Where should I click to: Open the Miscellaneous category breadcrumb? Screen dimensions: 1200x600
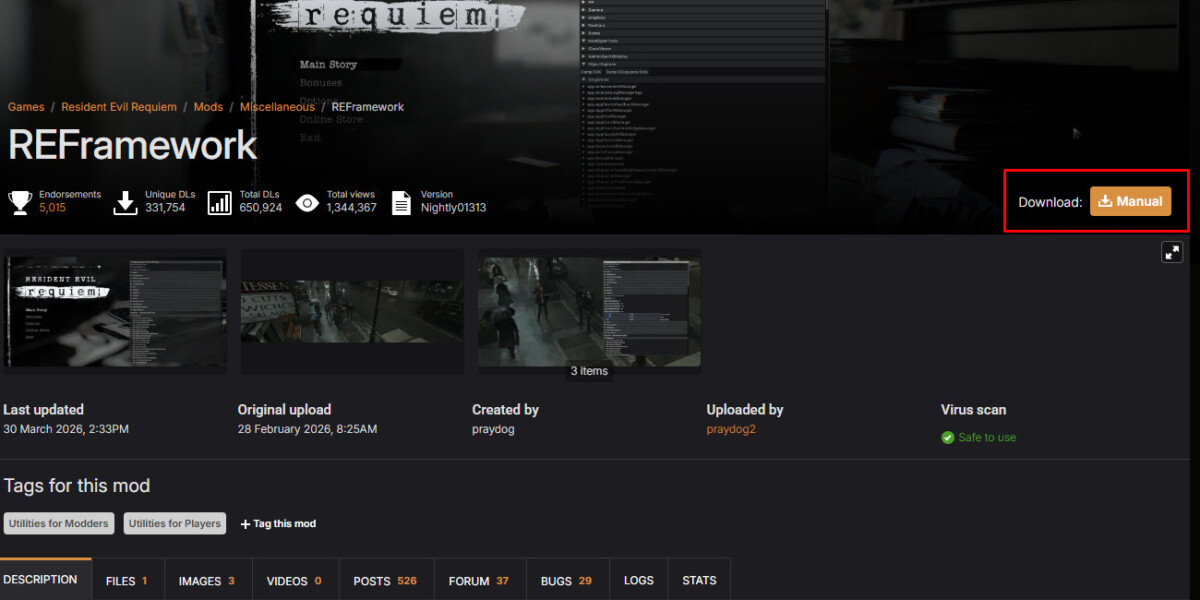tap(277, 107)
